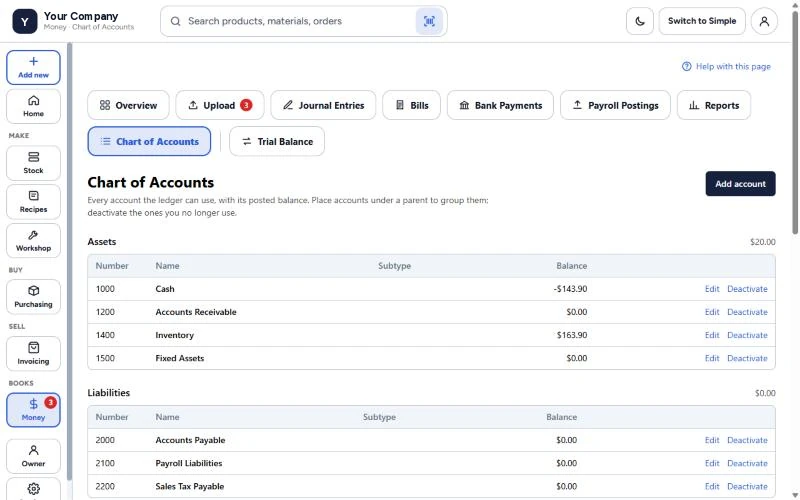Open Stock in sidebar
The width and height of the screenshot is (800, 500).
click(x=33, y=163)
